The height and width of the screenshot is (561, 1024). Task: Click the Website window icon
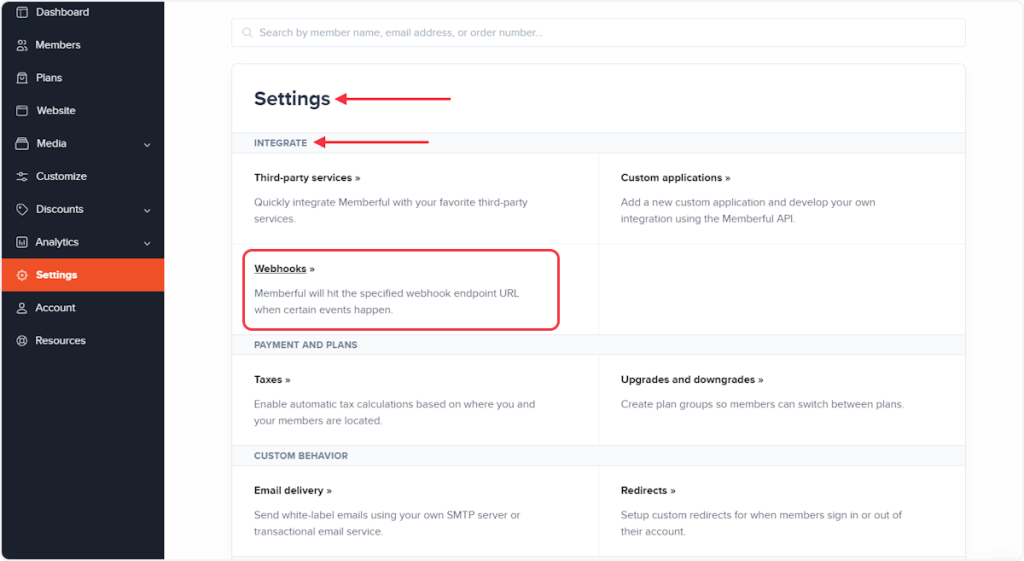coord(22,111)
